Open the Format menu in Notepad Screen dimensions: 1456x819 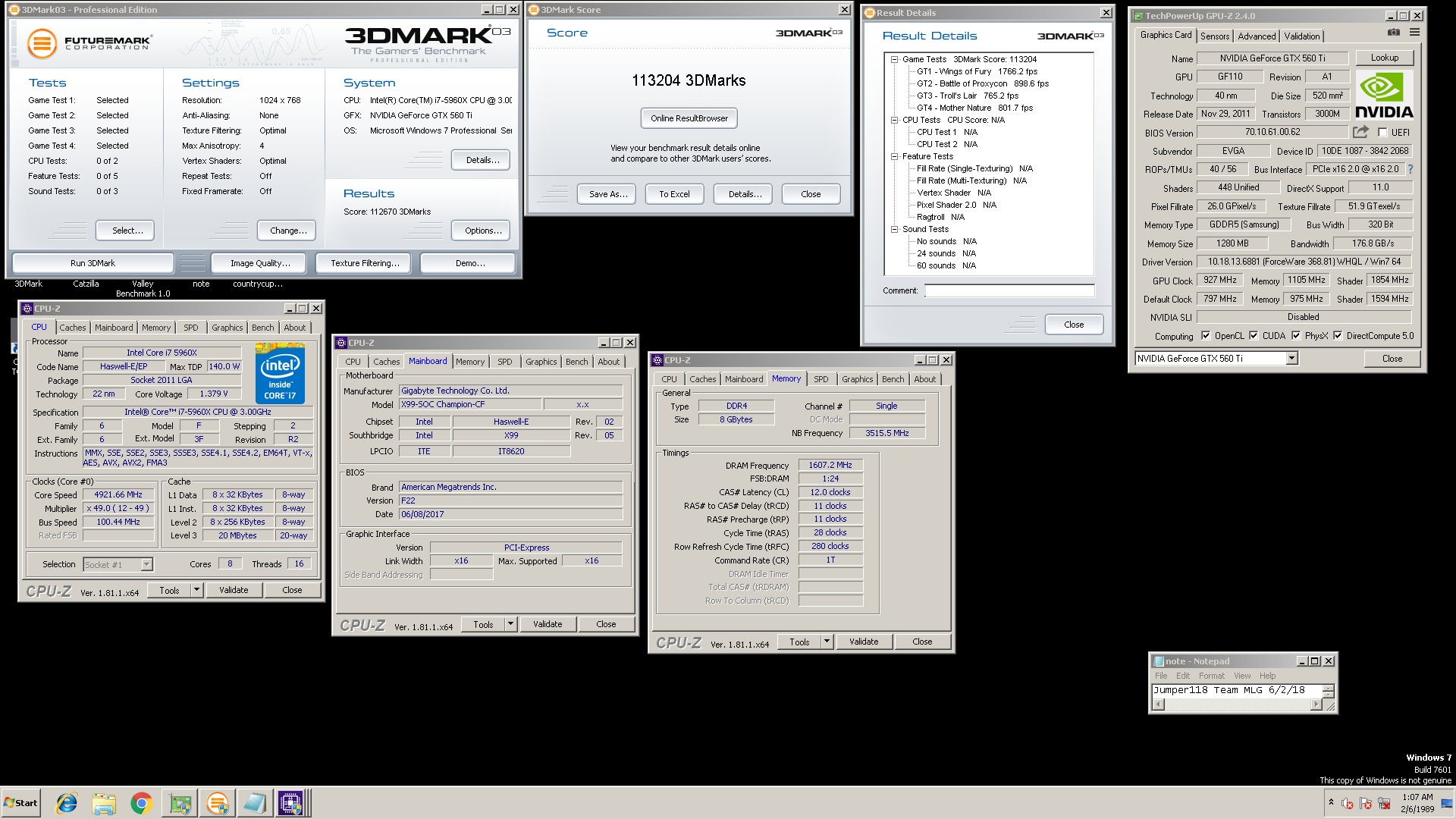click(1211, 676)
